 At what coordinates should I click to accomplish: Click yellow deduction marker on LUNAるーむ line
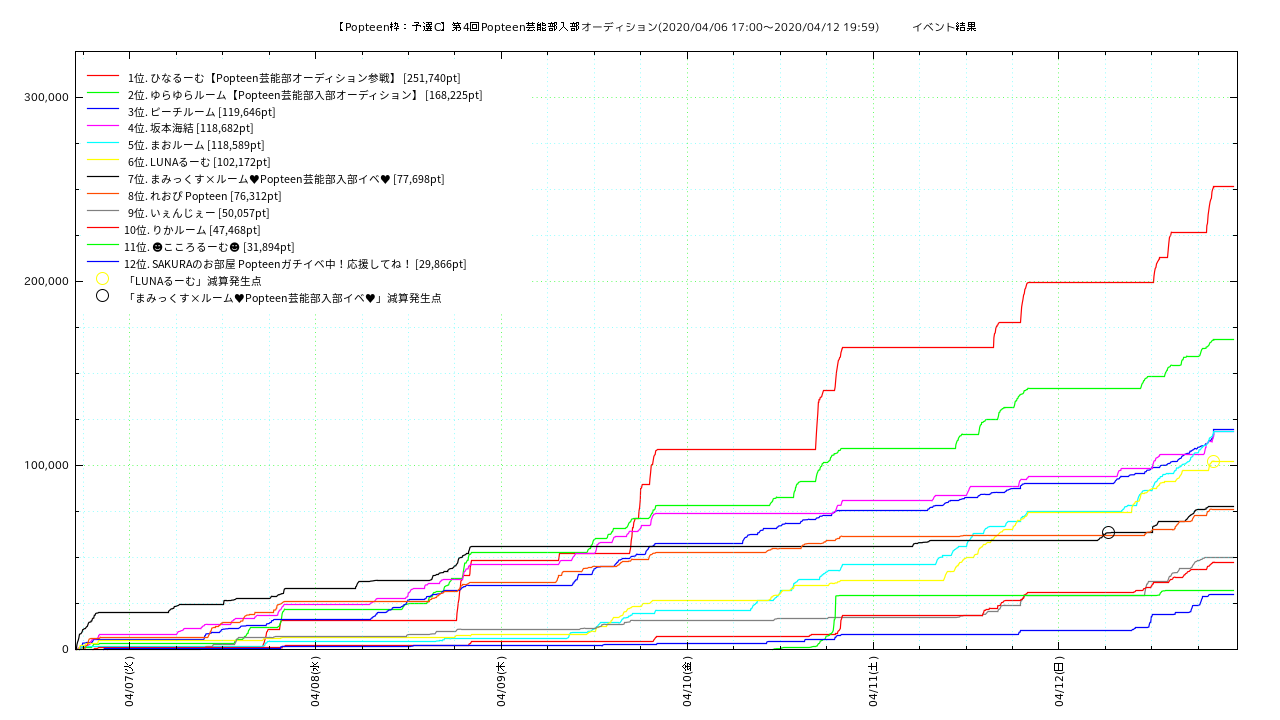pos(1213,461)
